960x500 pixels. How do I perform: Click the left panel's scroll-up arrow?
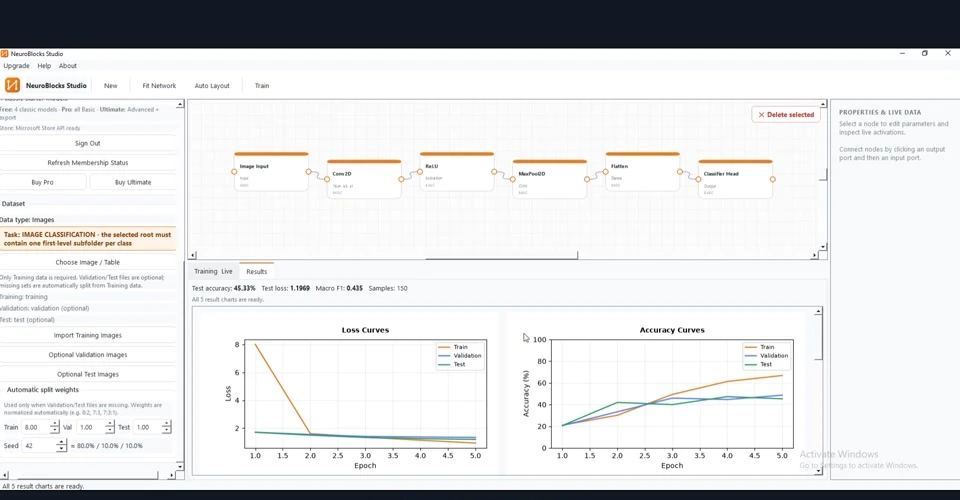pyautogui.click(x=180, y=105)
